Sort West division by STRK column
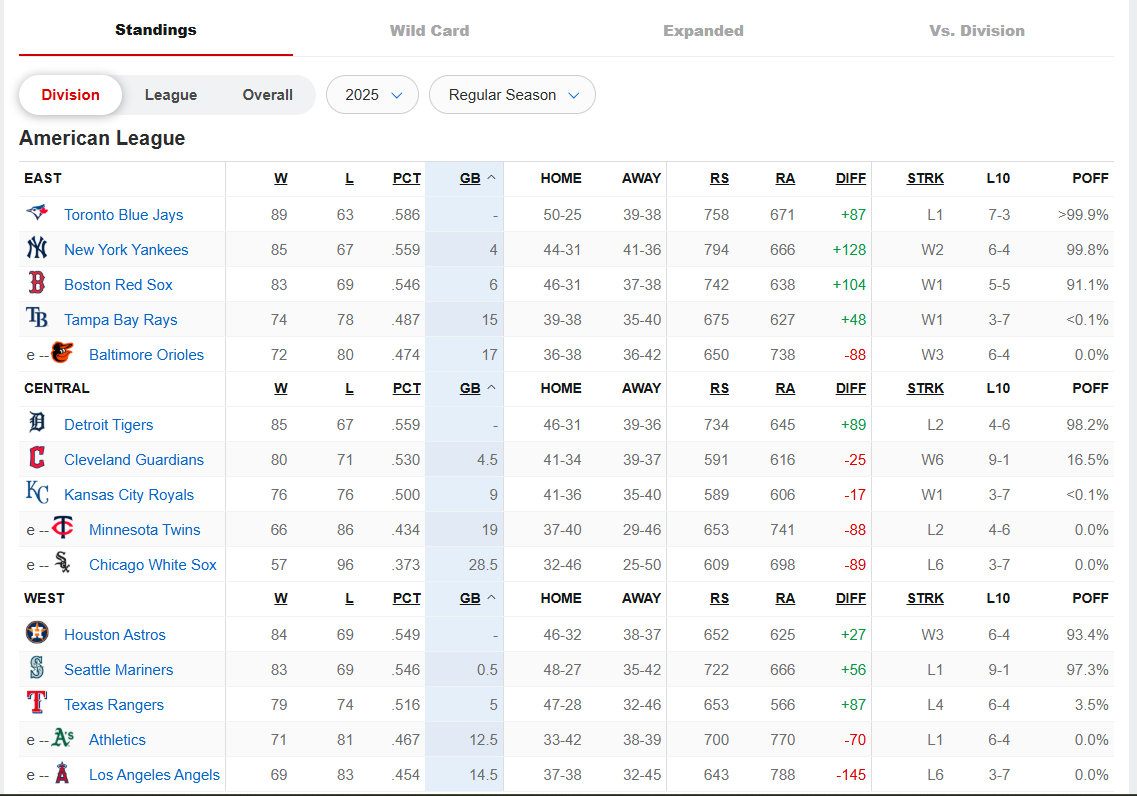The width and height of the screenshot is (1137, 796). pyautogui.click(x=925, y=599)
